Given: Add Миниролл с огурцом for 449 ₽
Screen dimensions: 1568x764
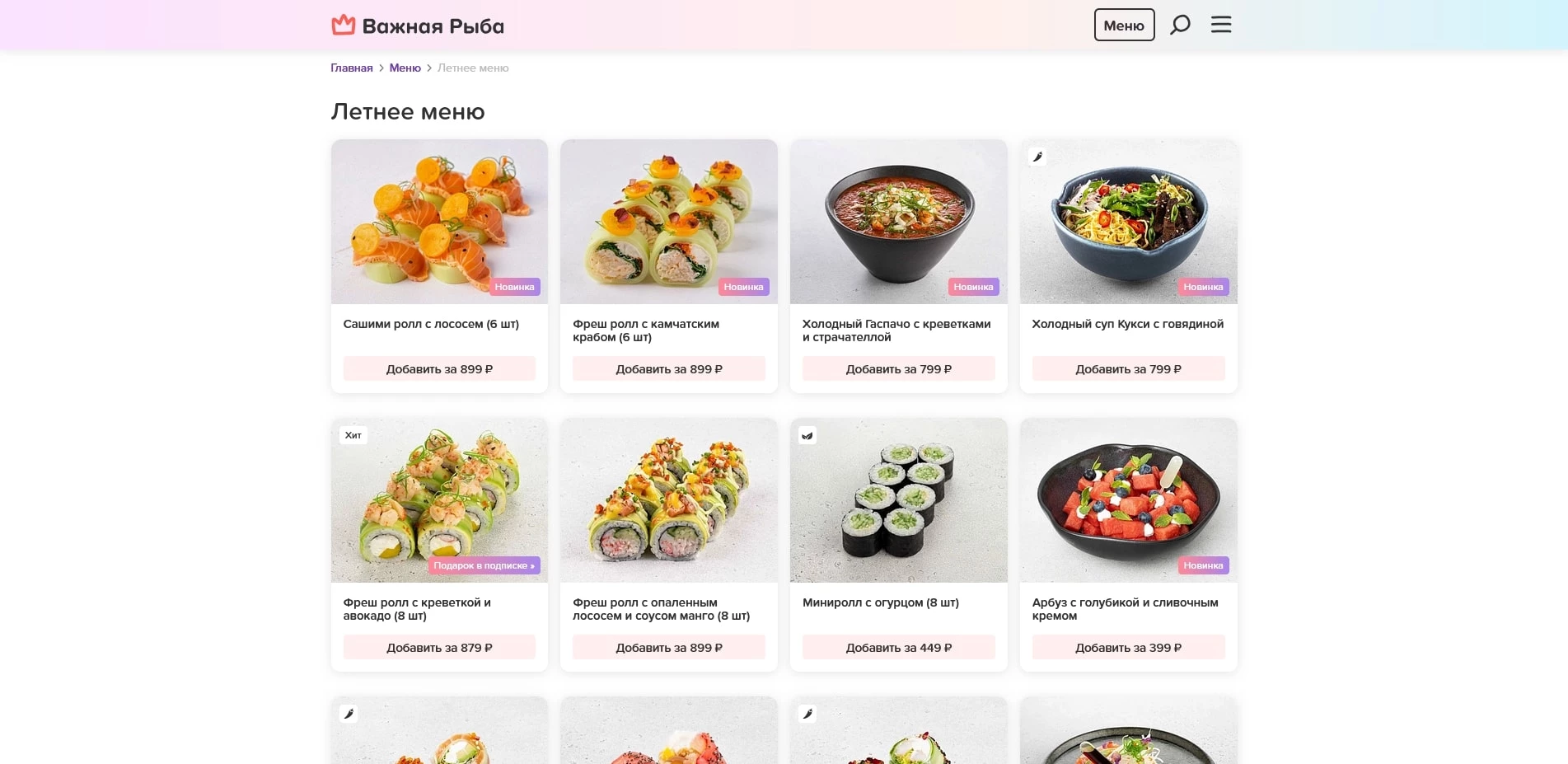Looking at the screenshot, I should pos(898,648).
